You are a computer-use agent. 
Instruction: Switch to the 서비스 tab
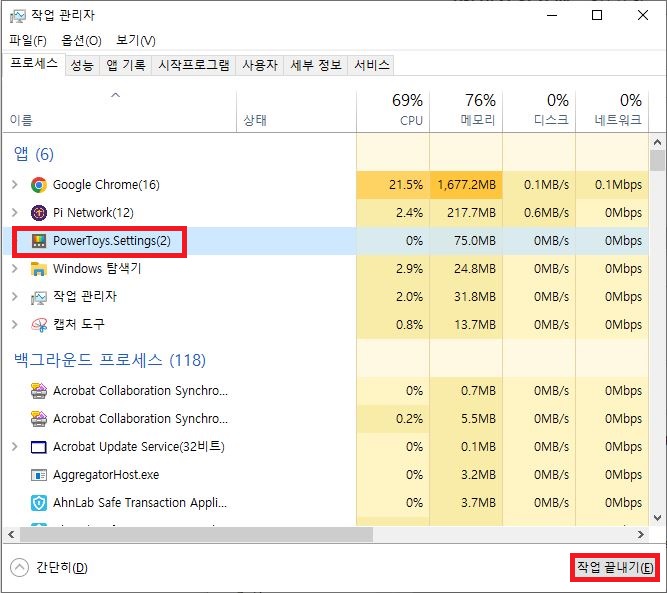371,65
